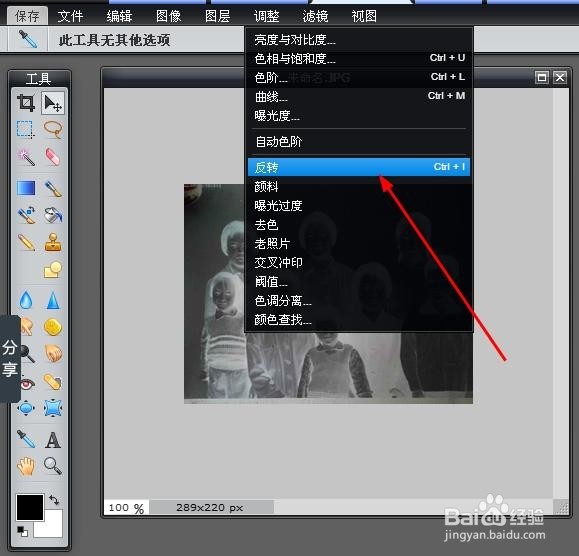Screen dimensions: 579x556
Task: Choose 亮度与对比度... from the menu
Action: 359,39
